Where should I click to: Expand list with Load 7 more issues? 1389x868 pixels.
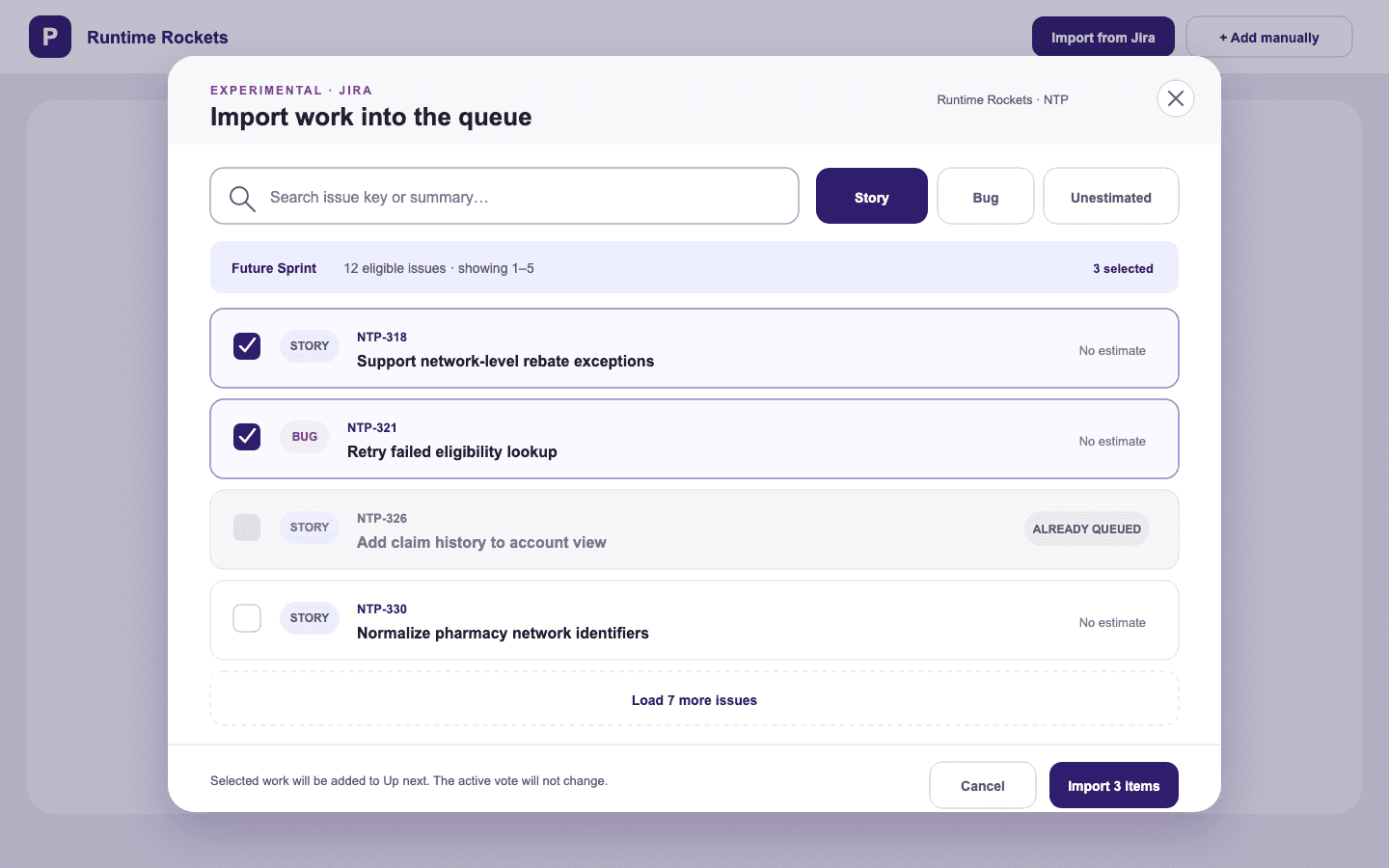[694, 699]
